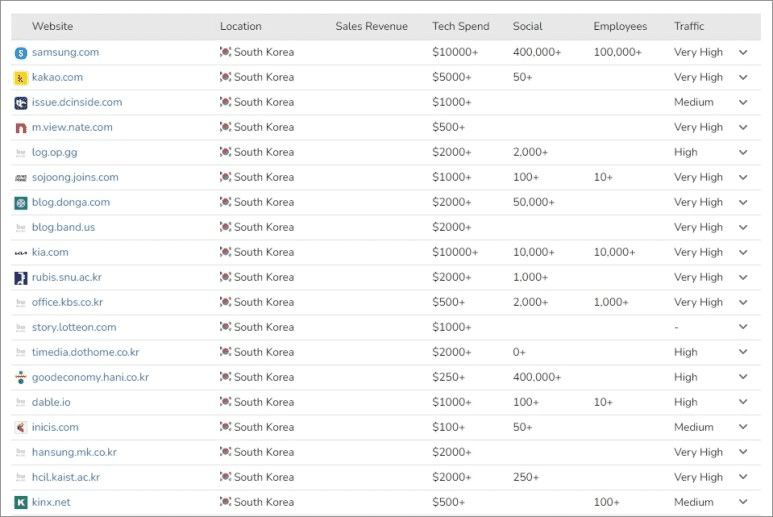Open the rubis.snu.ac.kr link
Screen dimensions: 773x517
click(67, 277)
